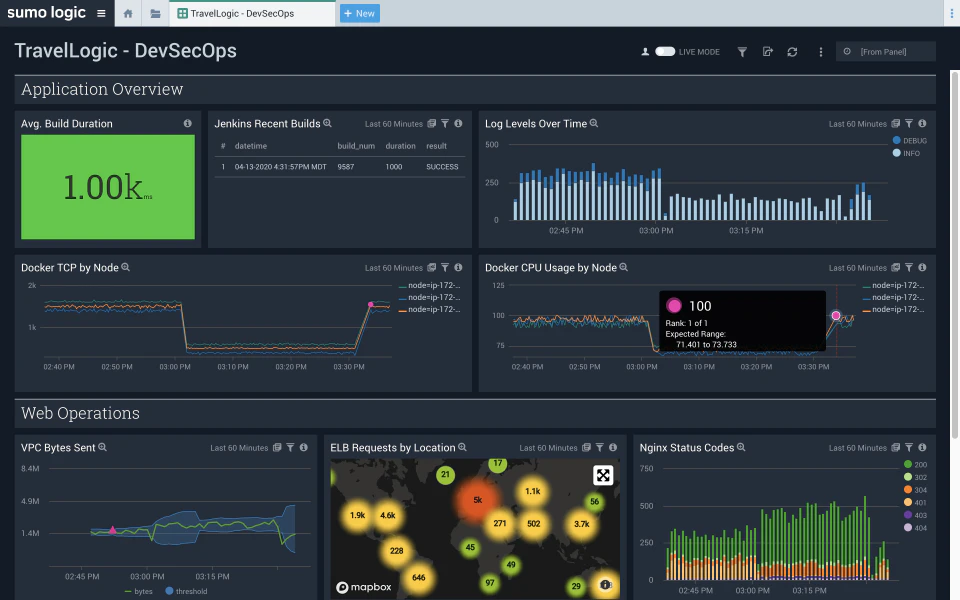Screen dimensions: 960x600
Task: Refresh the dashboard data
Action: pyautogui.click(x=791, y=51)
